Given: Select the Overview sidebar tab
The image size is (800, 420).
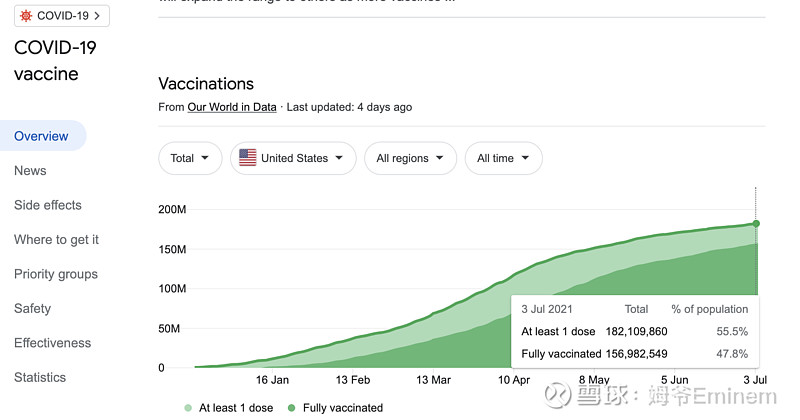Looking at the screenshot, I should 41,136.
